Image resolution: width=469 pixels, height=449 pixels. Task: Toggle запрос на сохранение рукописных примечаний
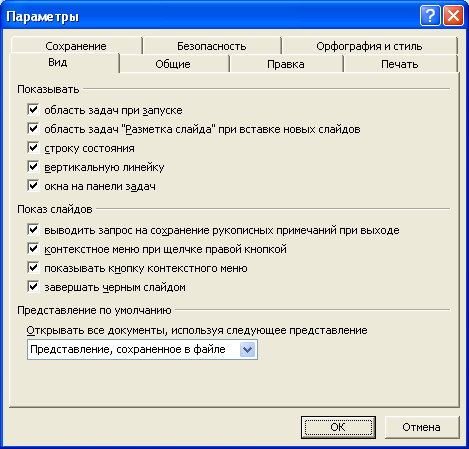[x=33, y=229]
